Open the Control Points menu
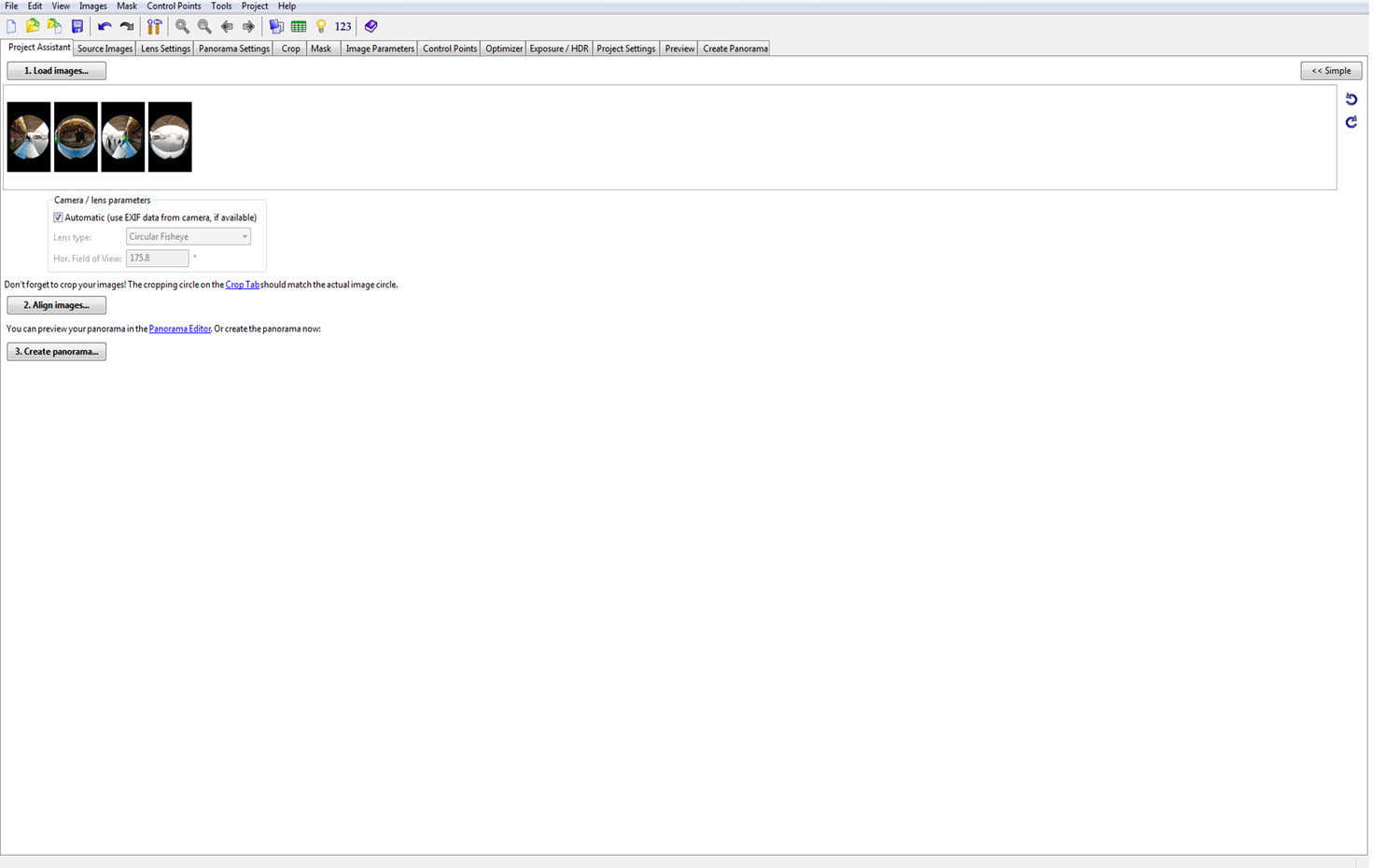1400x868 pixels. 174,7
